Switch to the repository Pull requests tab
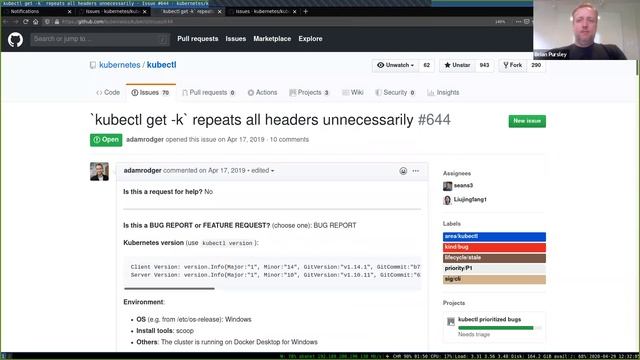 (208, 93)
